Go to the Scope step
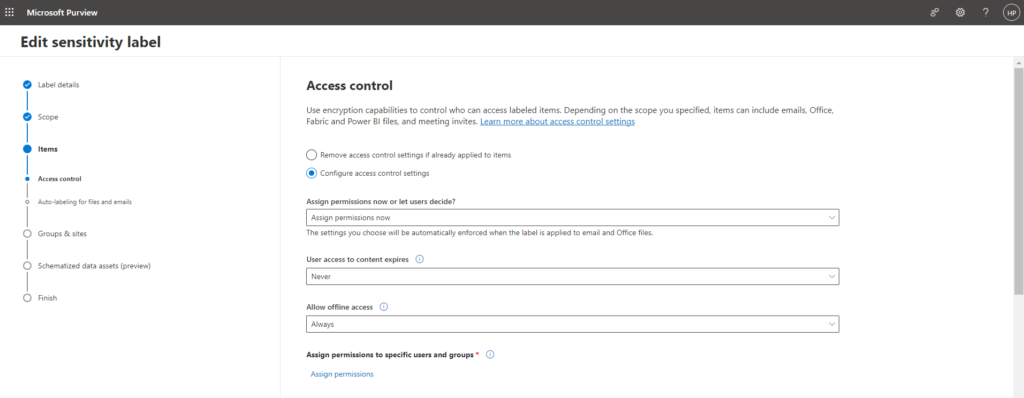Viewport: 1024px width, 398px height. coord(48,117)
